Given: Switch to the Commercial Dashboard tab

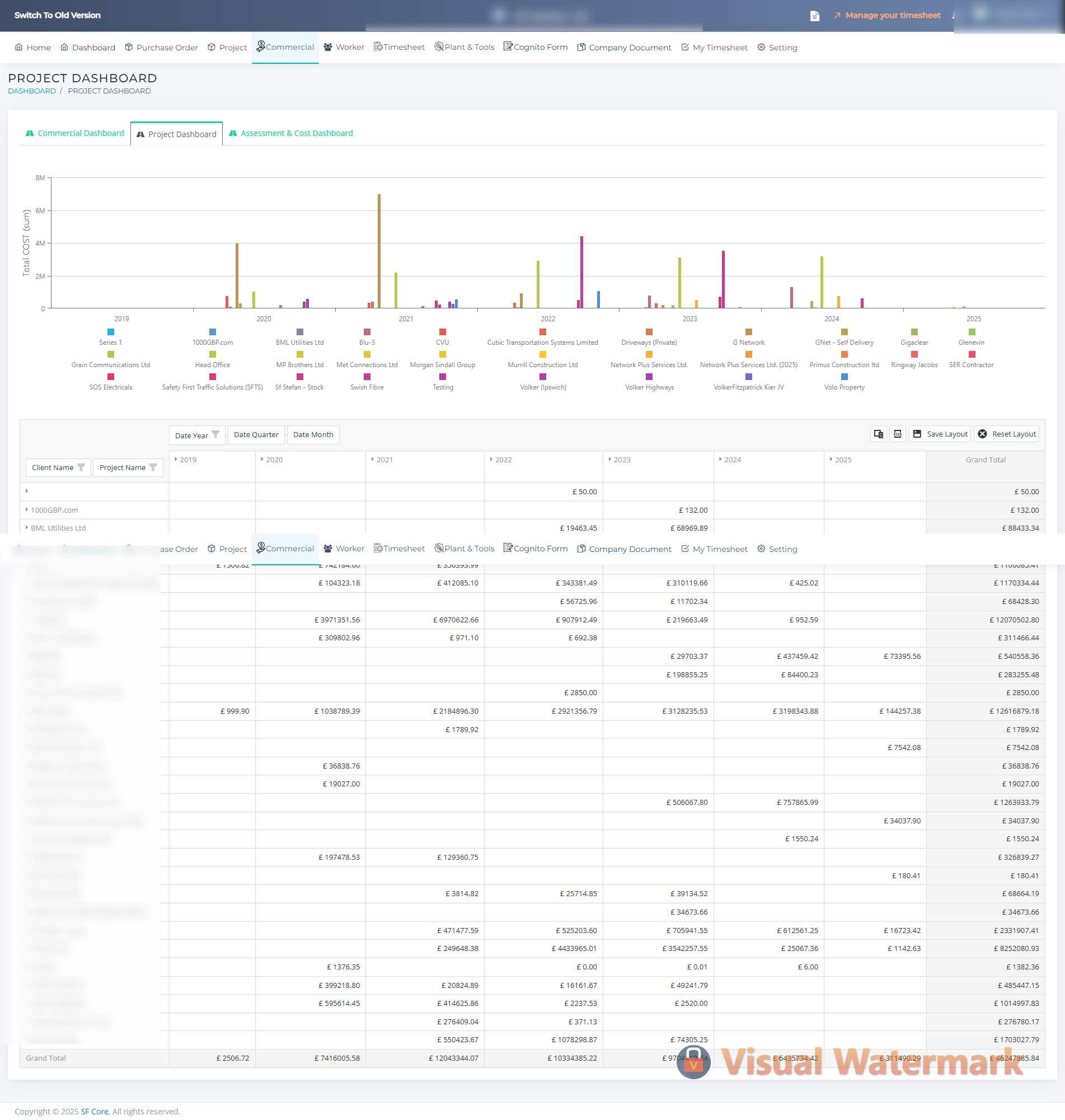Looking at the screenshot, I should click(75, 133).
